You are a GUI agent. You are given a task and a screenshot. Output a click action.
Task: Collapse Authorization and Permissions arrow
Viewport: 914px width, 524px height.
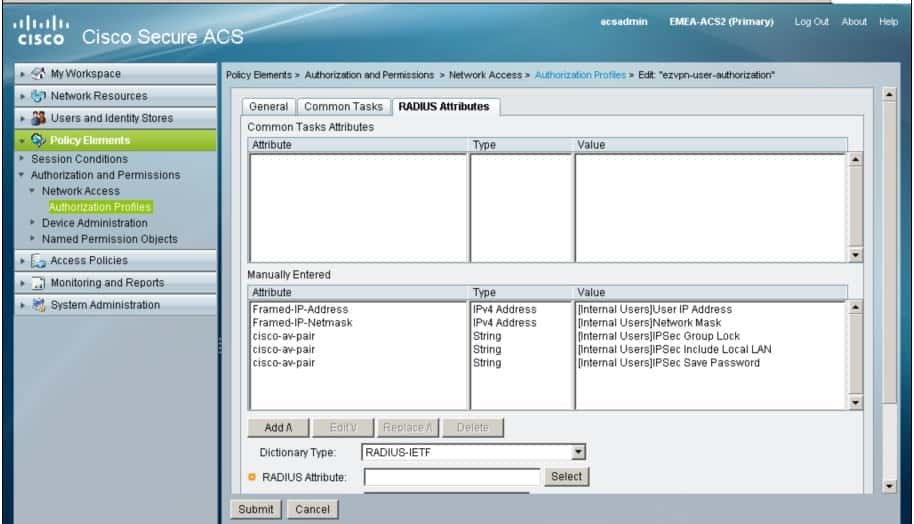[x=22, y=174]
